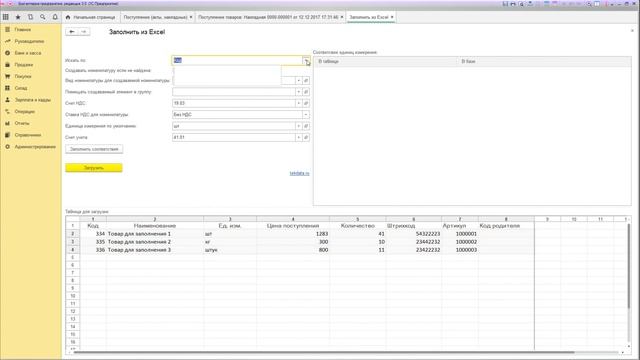Expand Поместить создаваемый элемент в группу dropdown
Image resolution: width=640 pixels, height=360 pixels.
click(x=298, y=92)
